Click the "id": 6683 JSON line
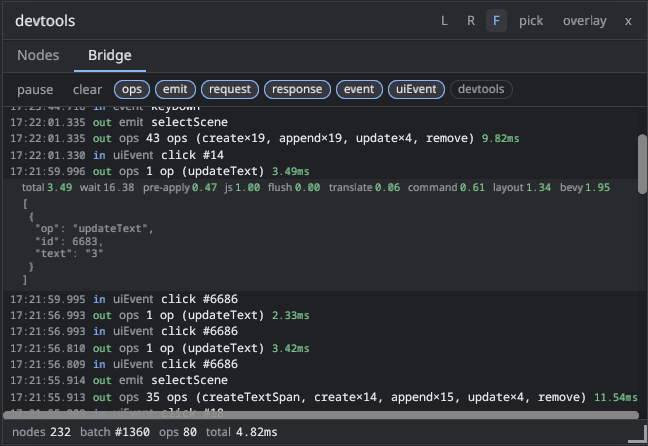Screen dimensions: 648x446 69,241
